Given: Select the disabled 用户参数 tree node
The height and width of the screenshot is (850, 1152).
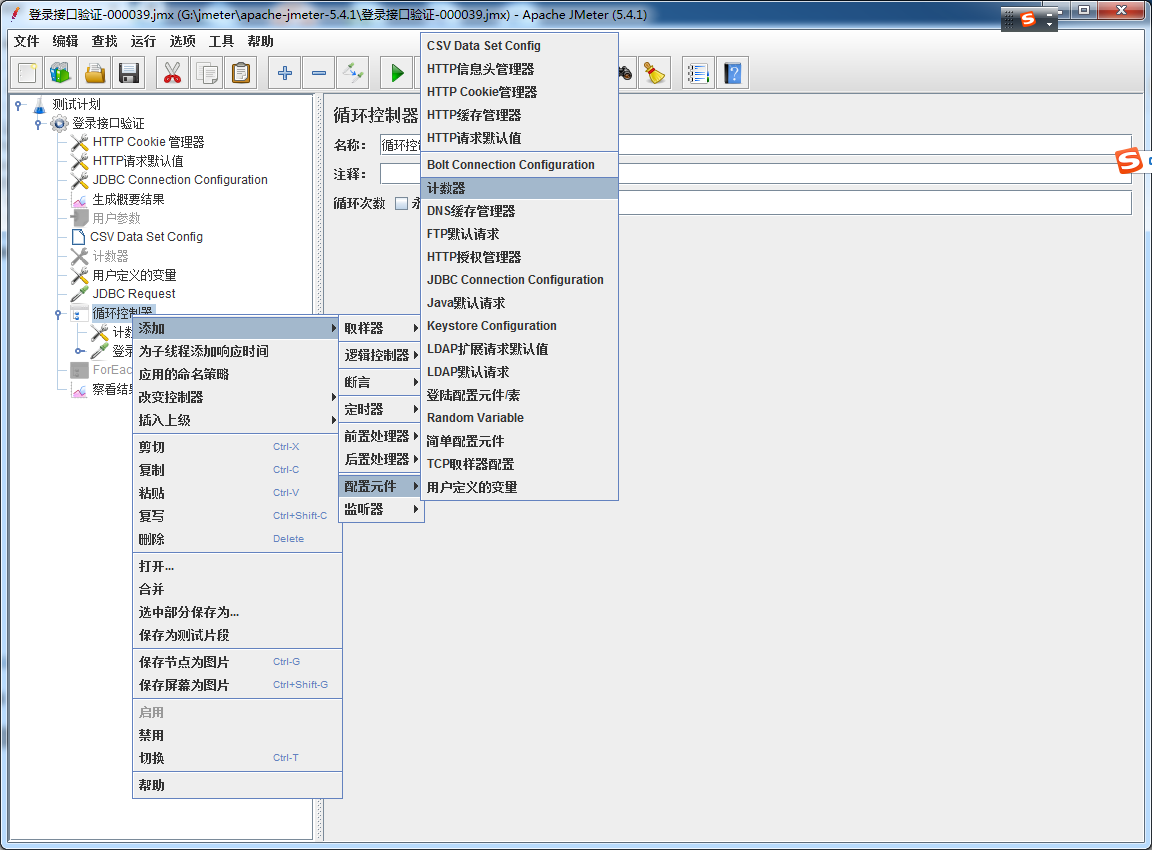Looking at the screenshot, I should pos(115,218).
